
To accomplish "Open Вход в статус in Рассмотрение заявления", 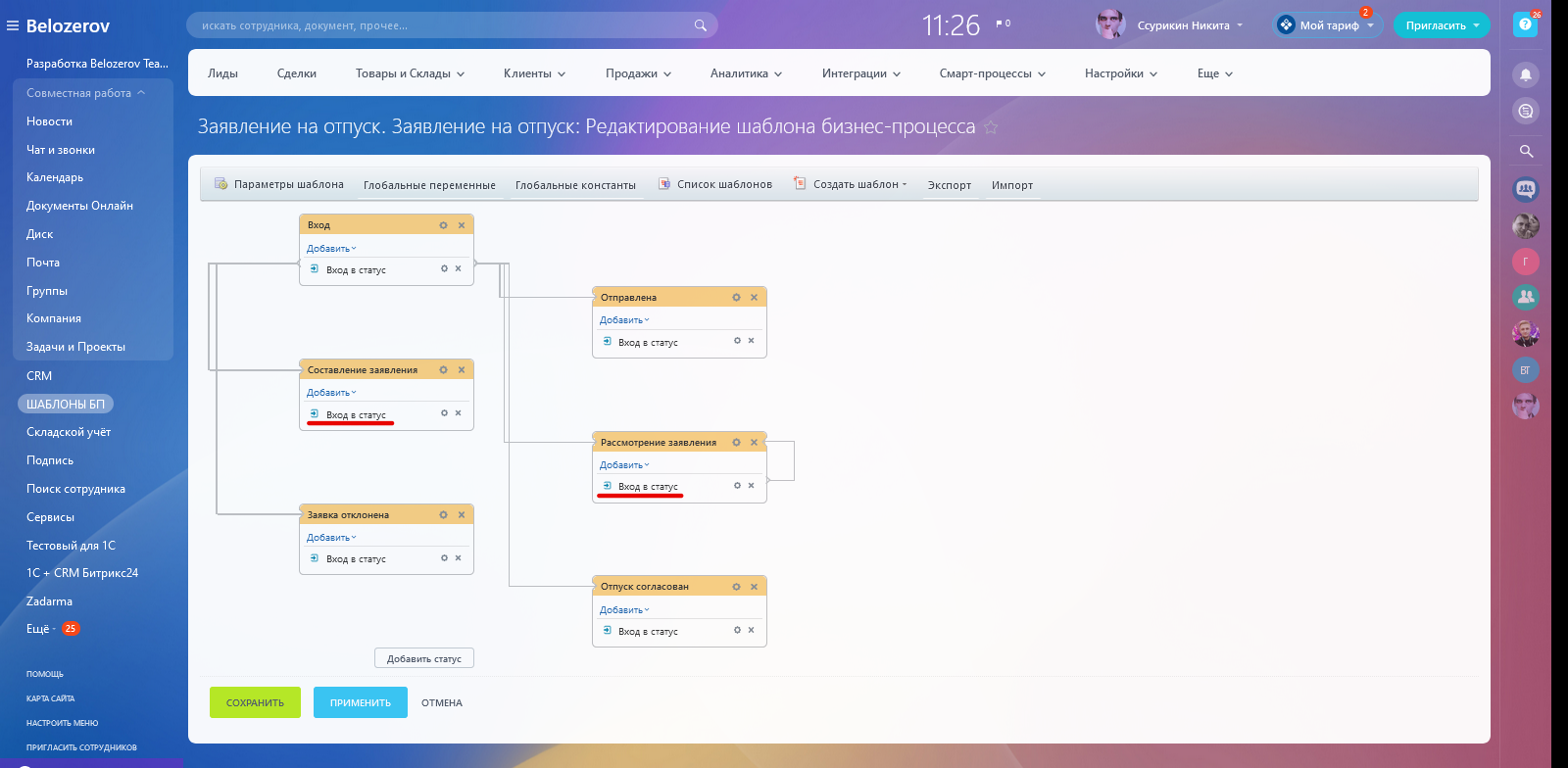I will [x=648, y=487].
